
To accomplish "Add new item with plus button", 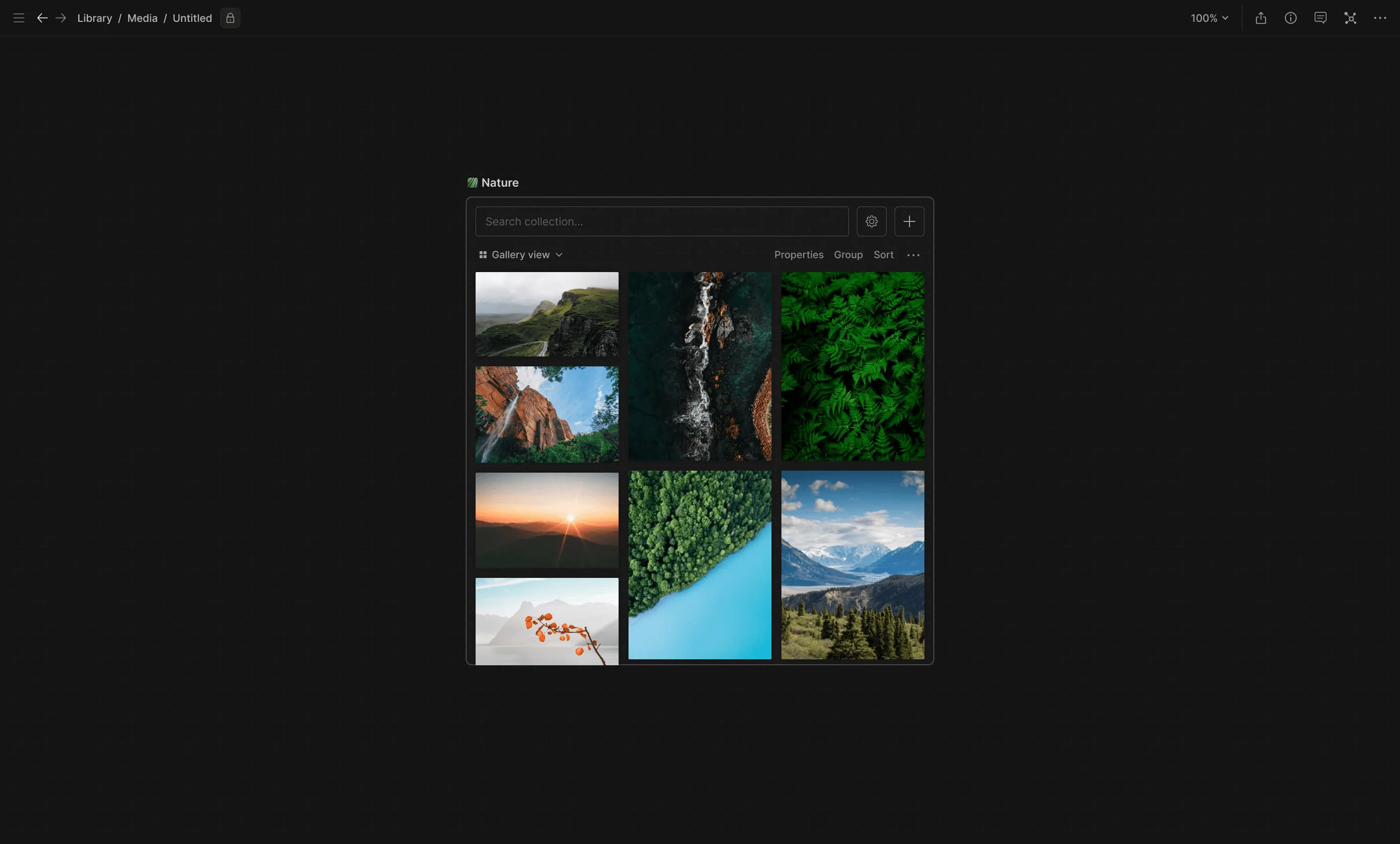I will (909, 221).
